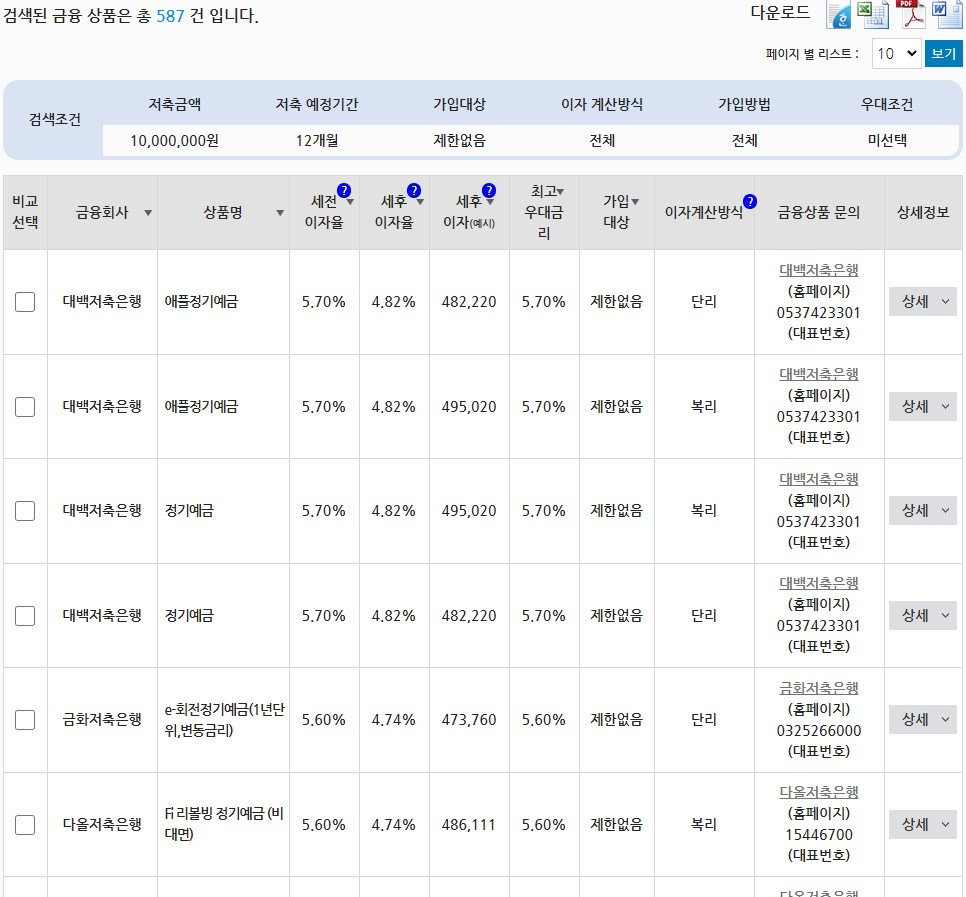Click the 473,760 after-tax interest value
Viewport: 966px width, 897px height.
point(469,720)
